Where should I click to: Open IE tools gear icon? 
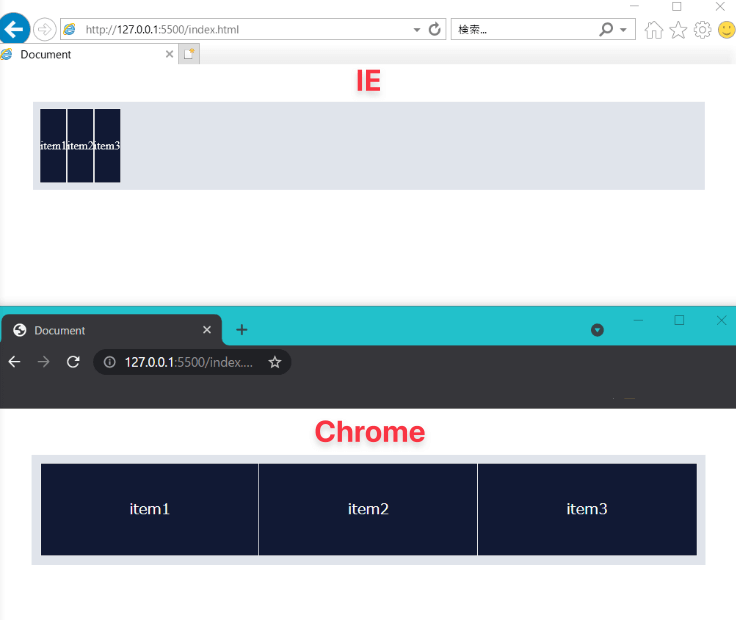click(x=702, y=30)
